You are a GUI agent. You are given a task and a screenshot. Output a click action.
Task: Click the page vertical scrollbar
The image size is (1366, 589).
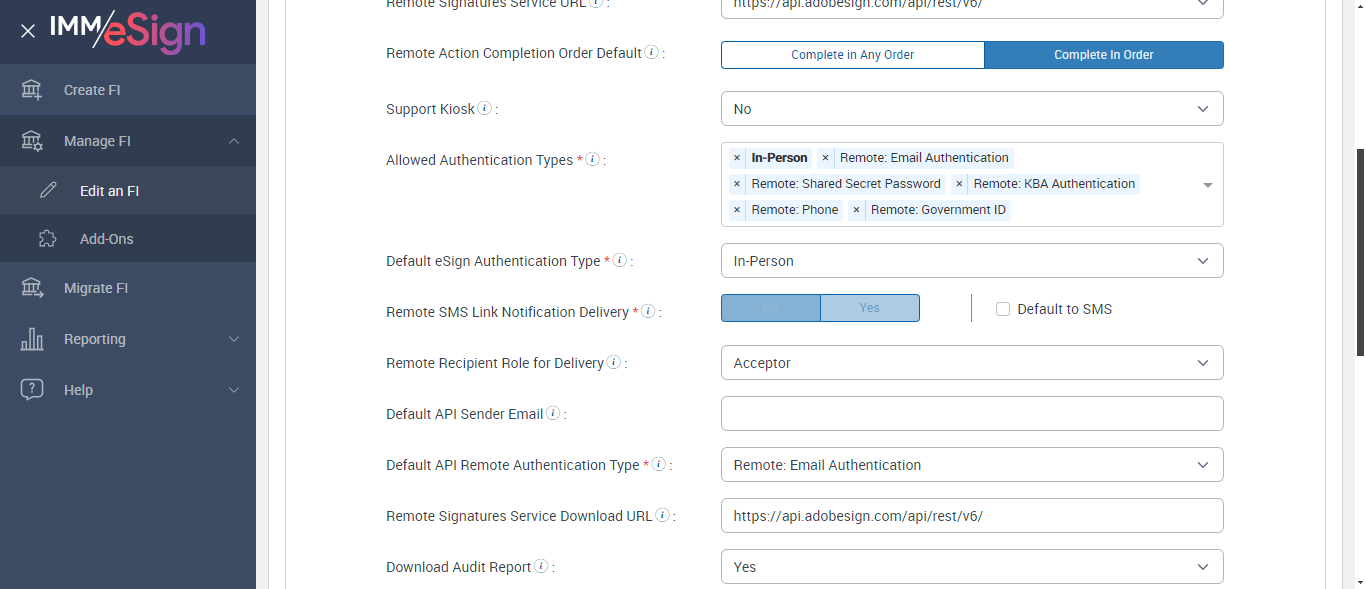tap(1359, 250)
